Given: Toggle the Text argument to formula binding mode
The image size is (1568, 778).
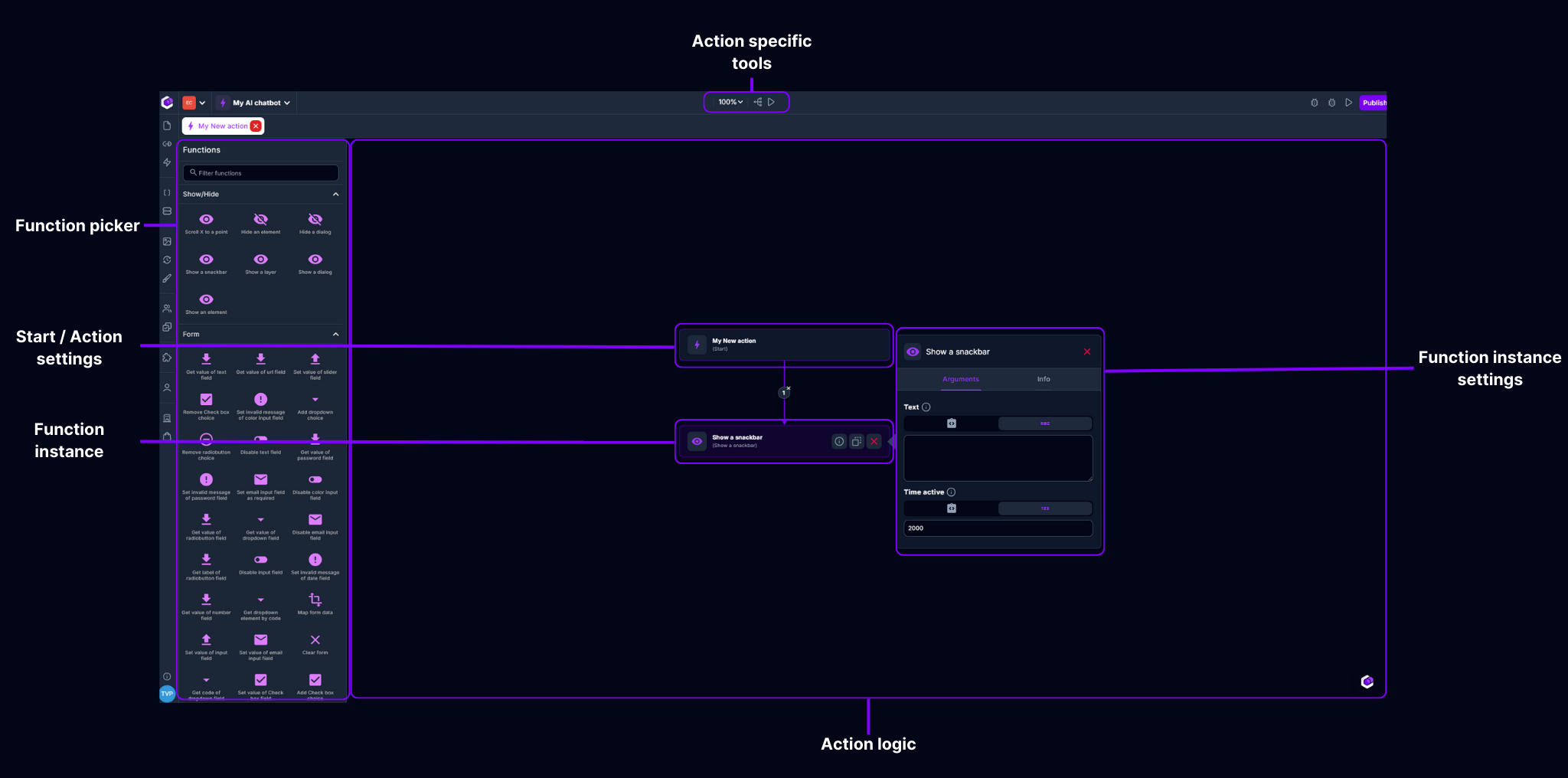Looking at the screenshot, I should point(951,423).
